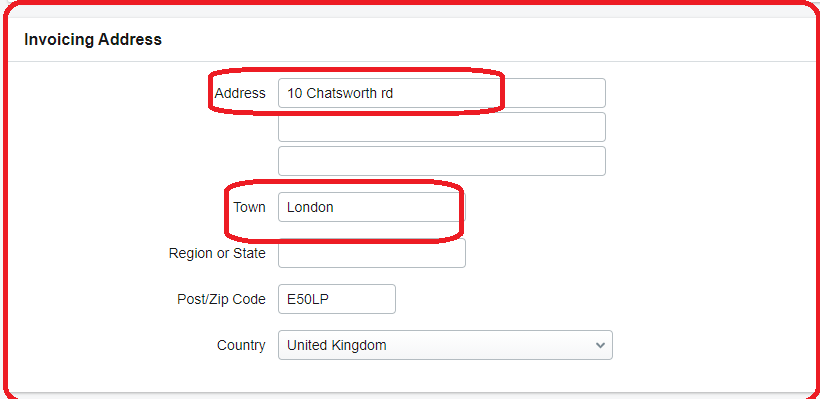
Task: Click the 'Invoicing Address' panel heading
Action: (93, 40)
